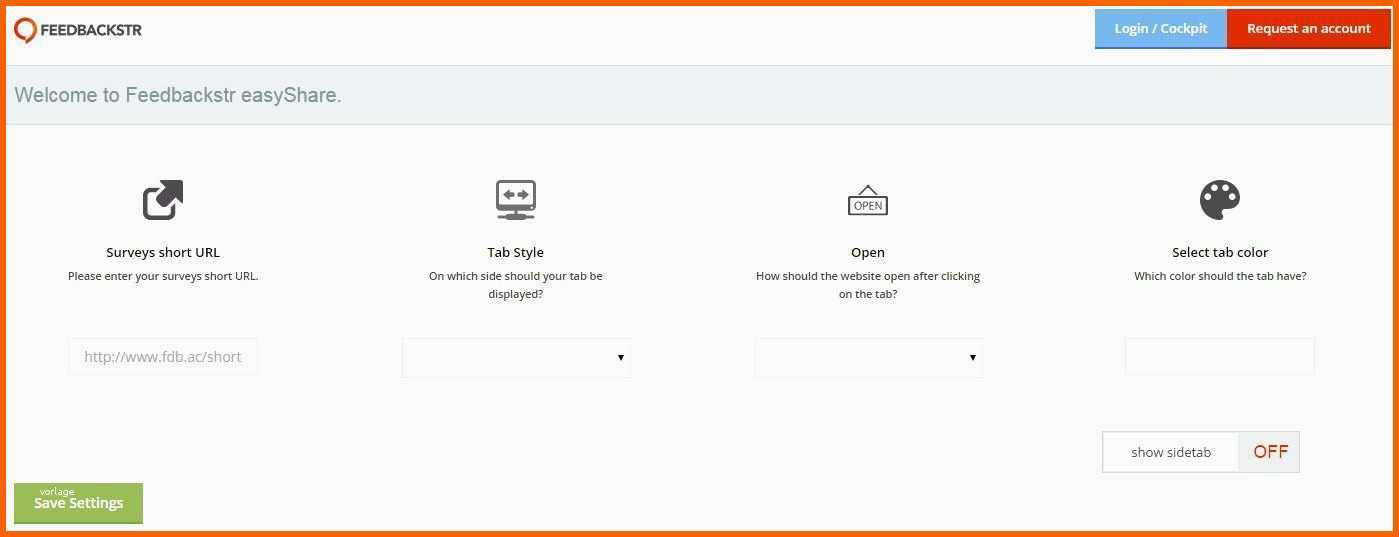Viewport: 1399px width, 537px height.
Task: Click the 'show sidetab' label
Action: pos(1171,453)
